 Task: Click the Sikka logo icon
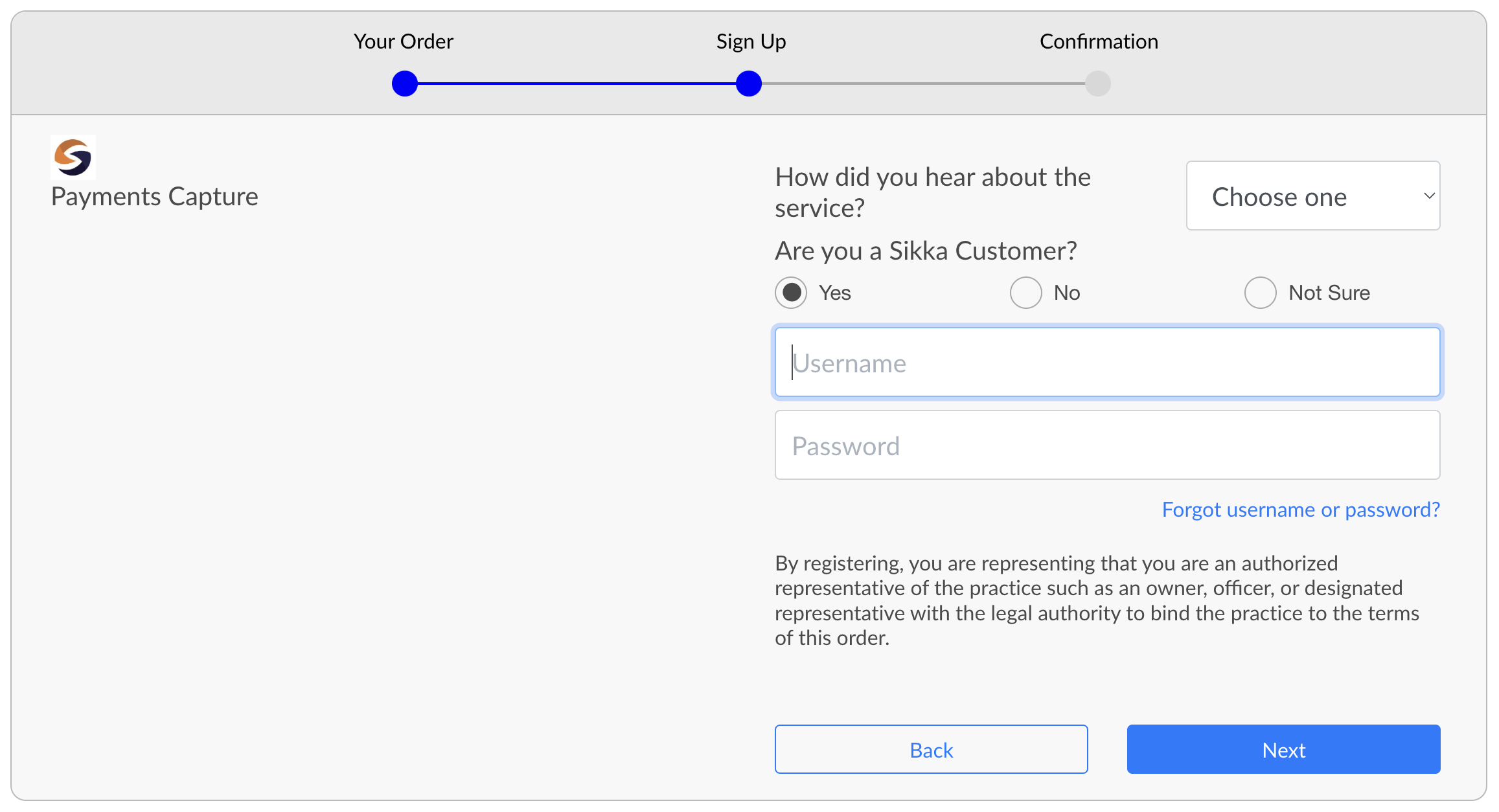[x=73, y=157]
